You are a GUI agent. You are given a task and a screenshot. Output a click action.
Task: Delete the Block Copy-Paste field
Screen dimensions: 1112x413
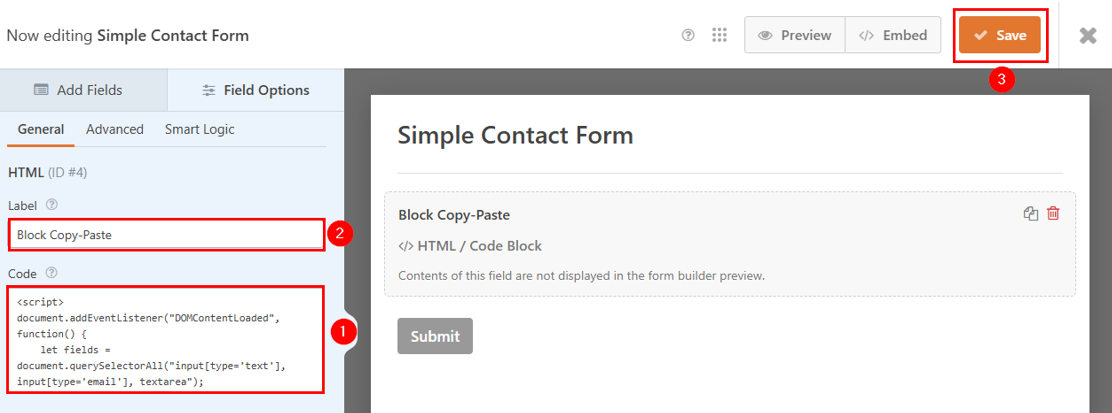click(x=1053, y=213)
